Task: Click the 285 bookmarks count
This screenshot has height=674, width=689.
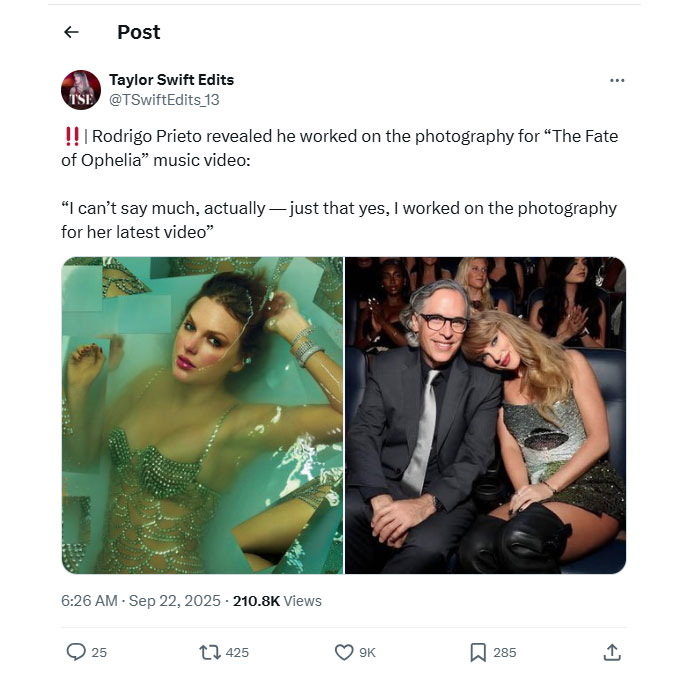Action: [x=505, y=652]
